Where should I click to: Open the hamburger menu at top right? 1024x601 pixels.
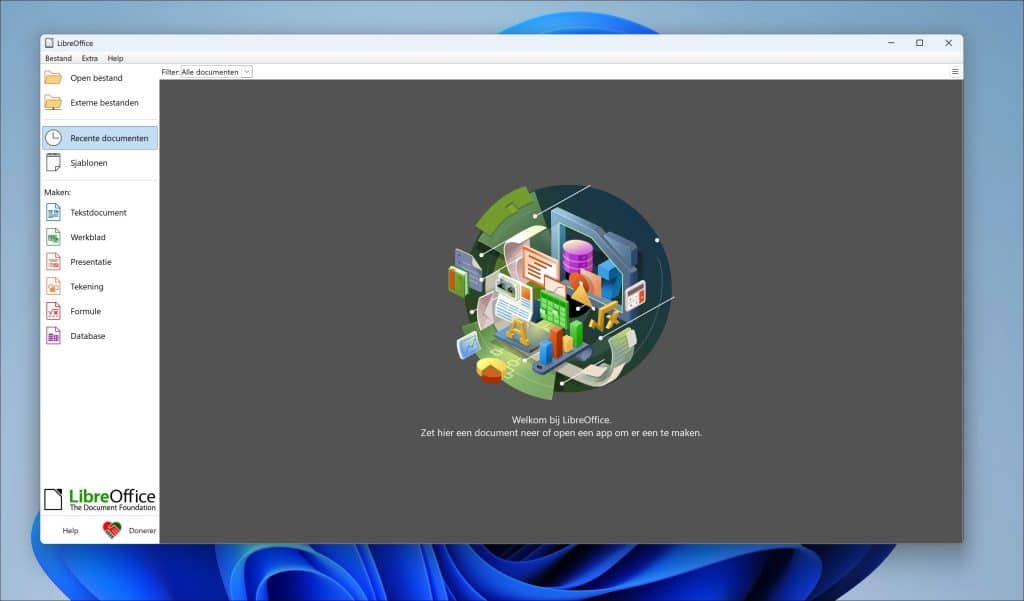pos(955,72)
